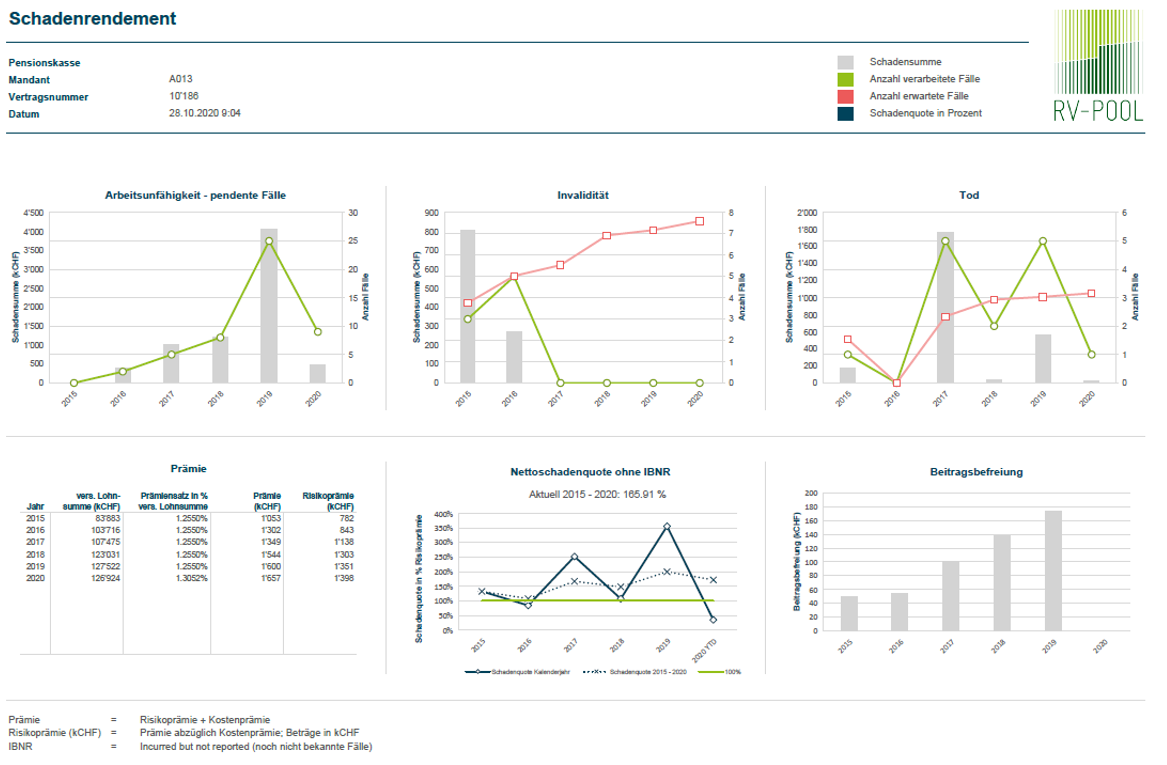This screenshot has height=765, width=1167.
Task: Select green Anzahl verarbeitete Fälle legend swatch
Action: pyautogui.click(x=845, y=79)
